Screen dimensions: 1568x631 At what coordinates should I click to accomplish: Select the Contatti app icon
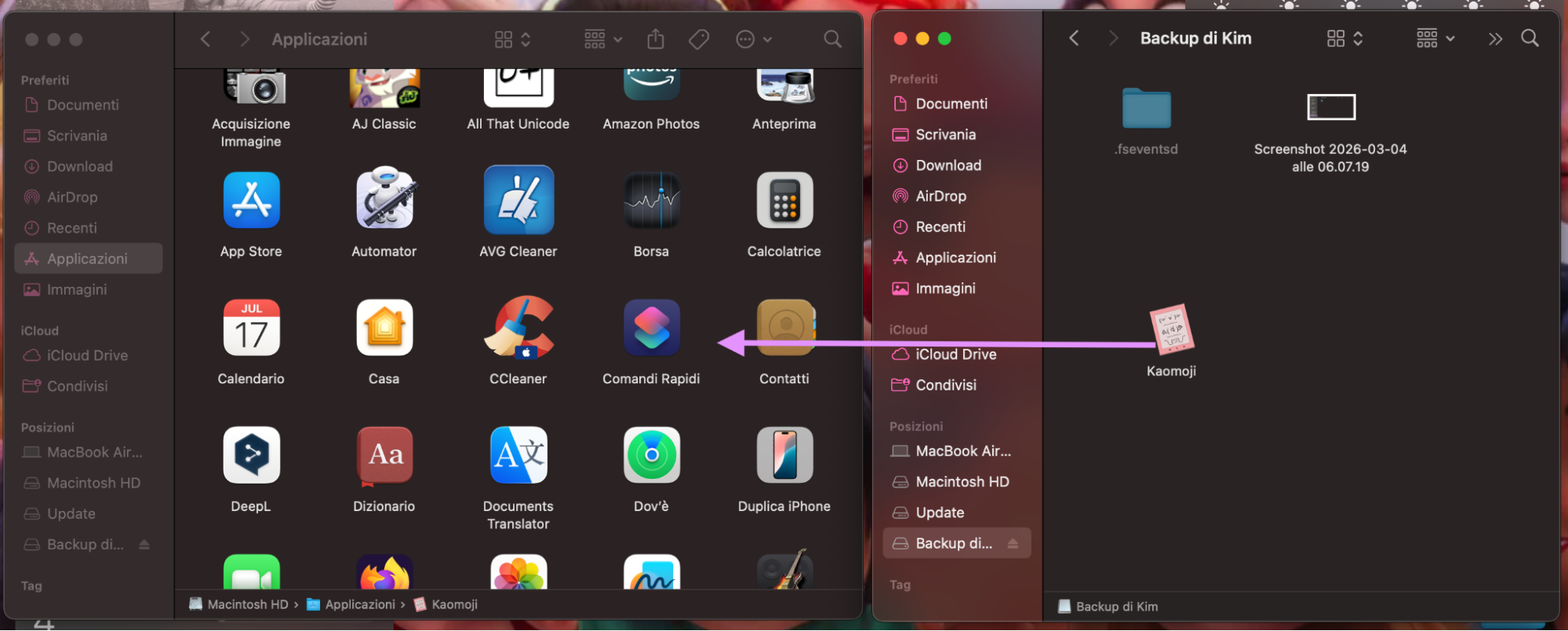(x=784, y=328)
